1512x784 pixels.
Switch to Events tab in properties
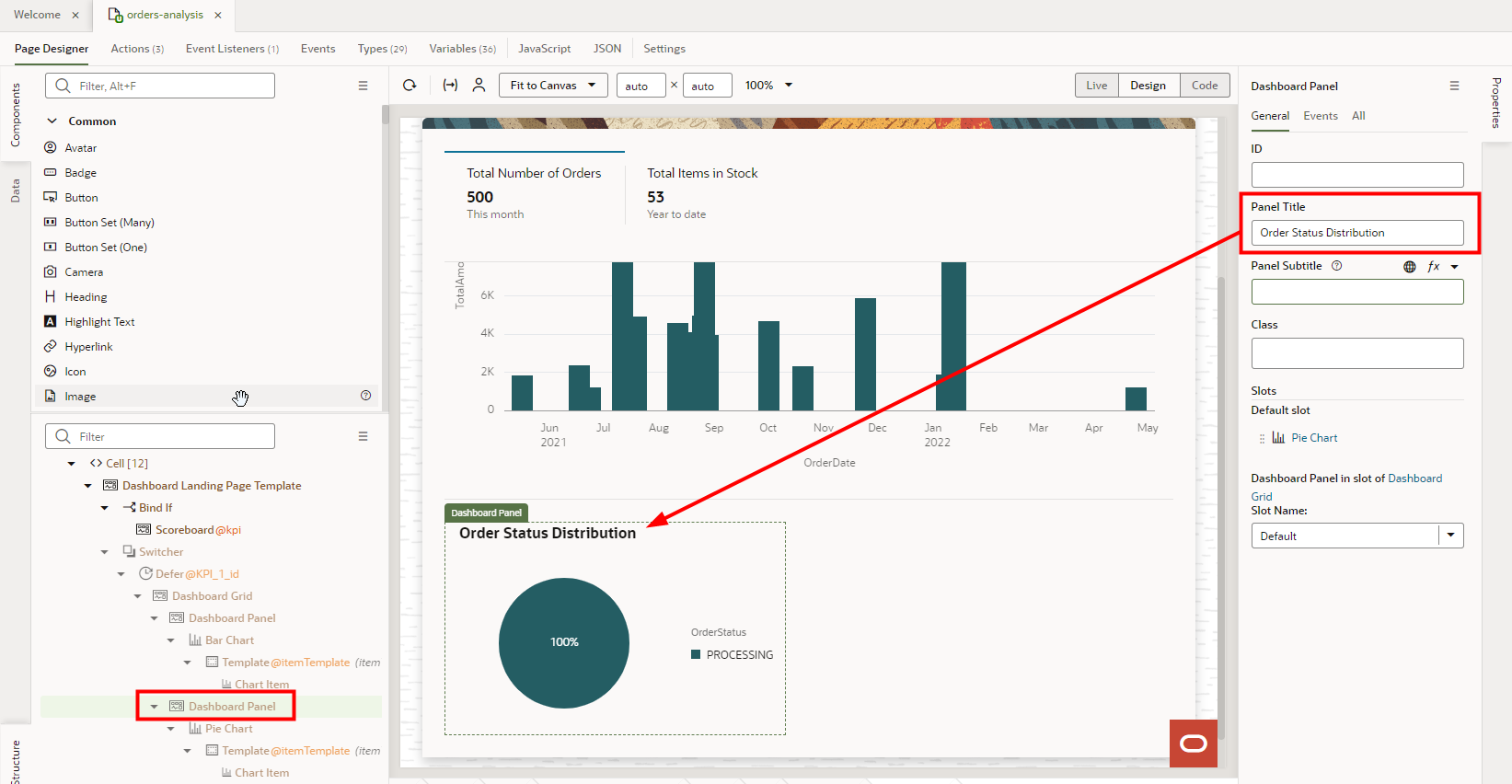click(x=1321, y=116)
